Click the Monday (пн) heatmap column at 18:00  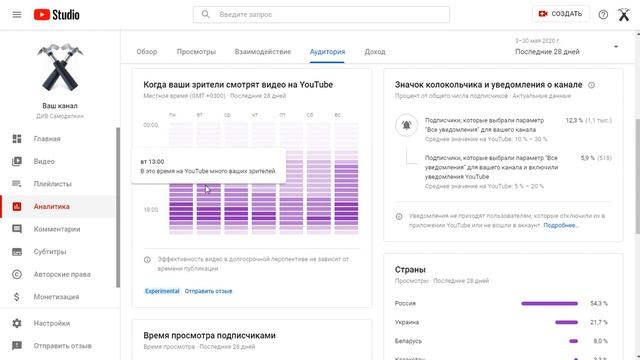181,209
